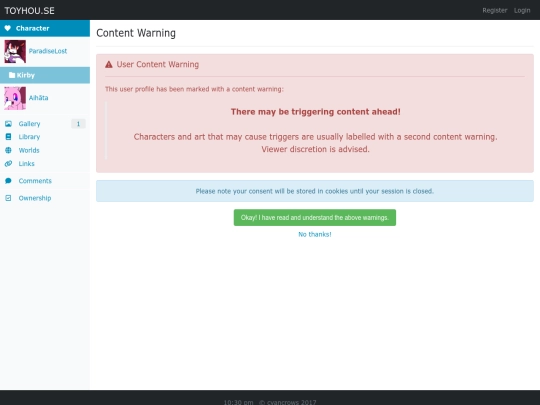The width and height of the screenshot is (540, 405).
Task: Click the Comments speech bubble icon
Action: 8,181
